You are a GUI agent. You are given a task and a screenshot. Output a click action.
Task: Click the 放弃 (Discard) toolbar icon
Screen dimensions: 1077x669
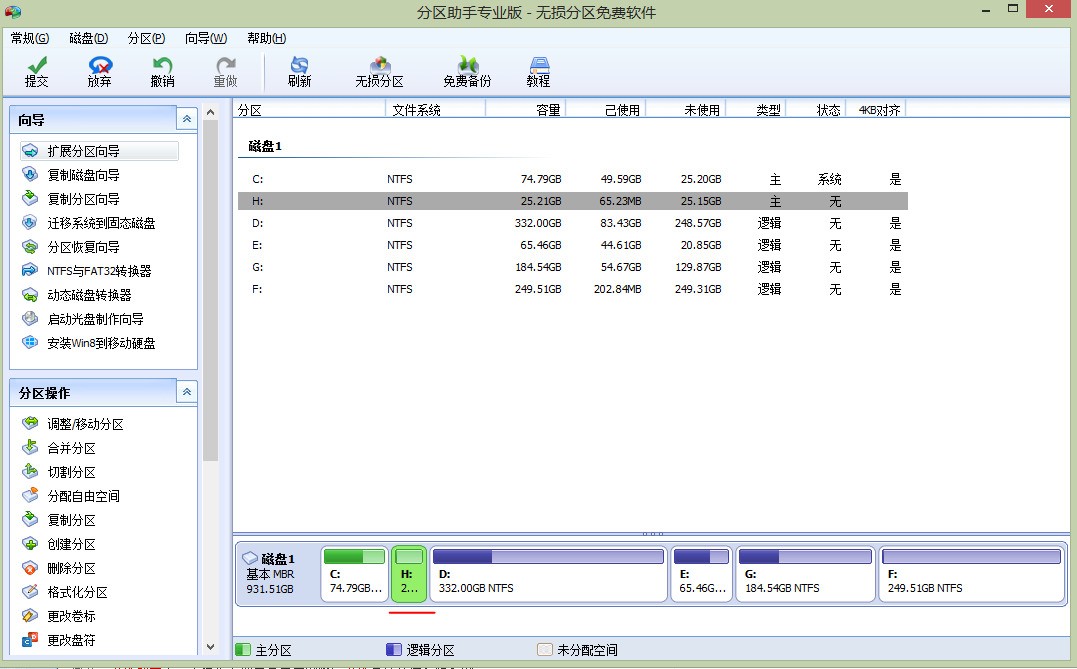(100, 70)
